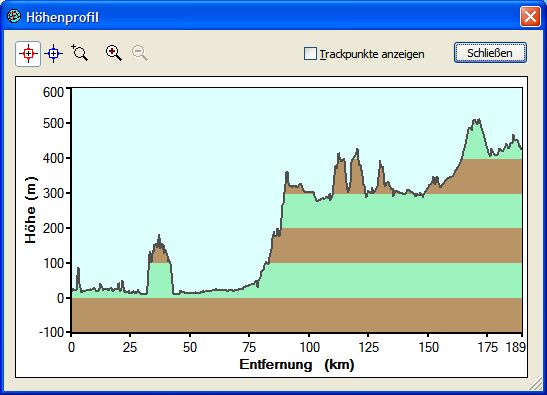The image size is (547, 395).
Task: Enable the Trackpunkte anzeigen checkbox
Action: [x=310, y=54]
